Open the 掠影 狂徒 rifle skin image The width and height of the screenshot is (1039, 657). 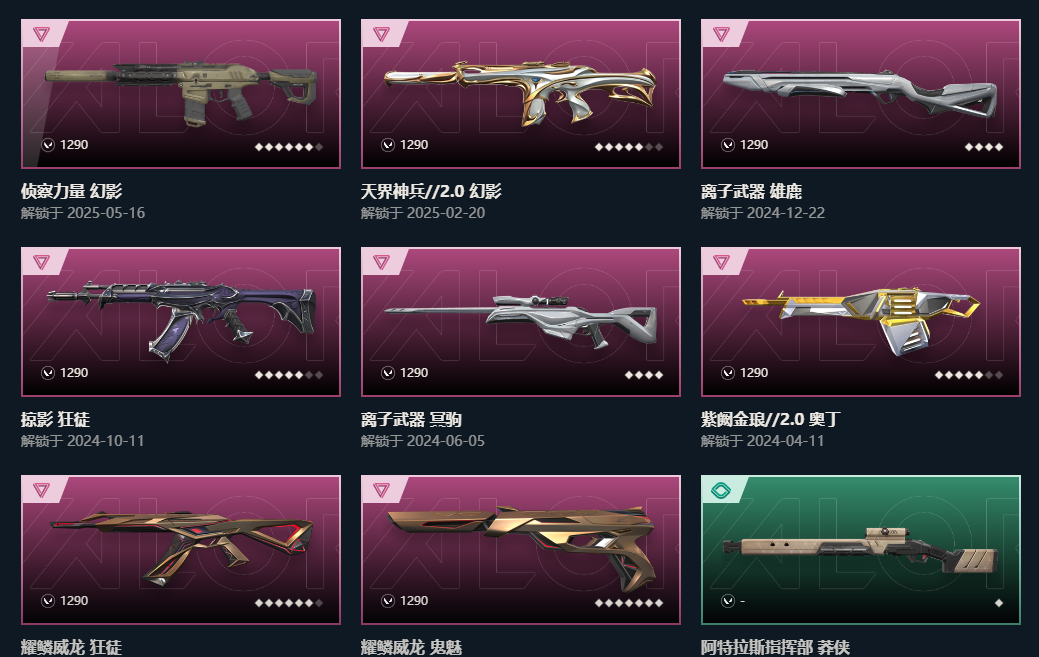coord(181,322)
